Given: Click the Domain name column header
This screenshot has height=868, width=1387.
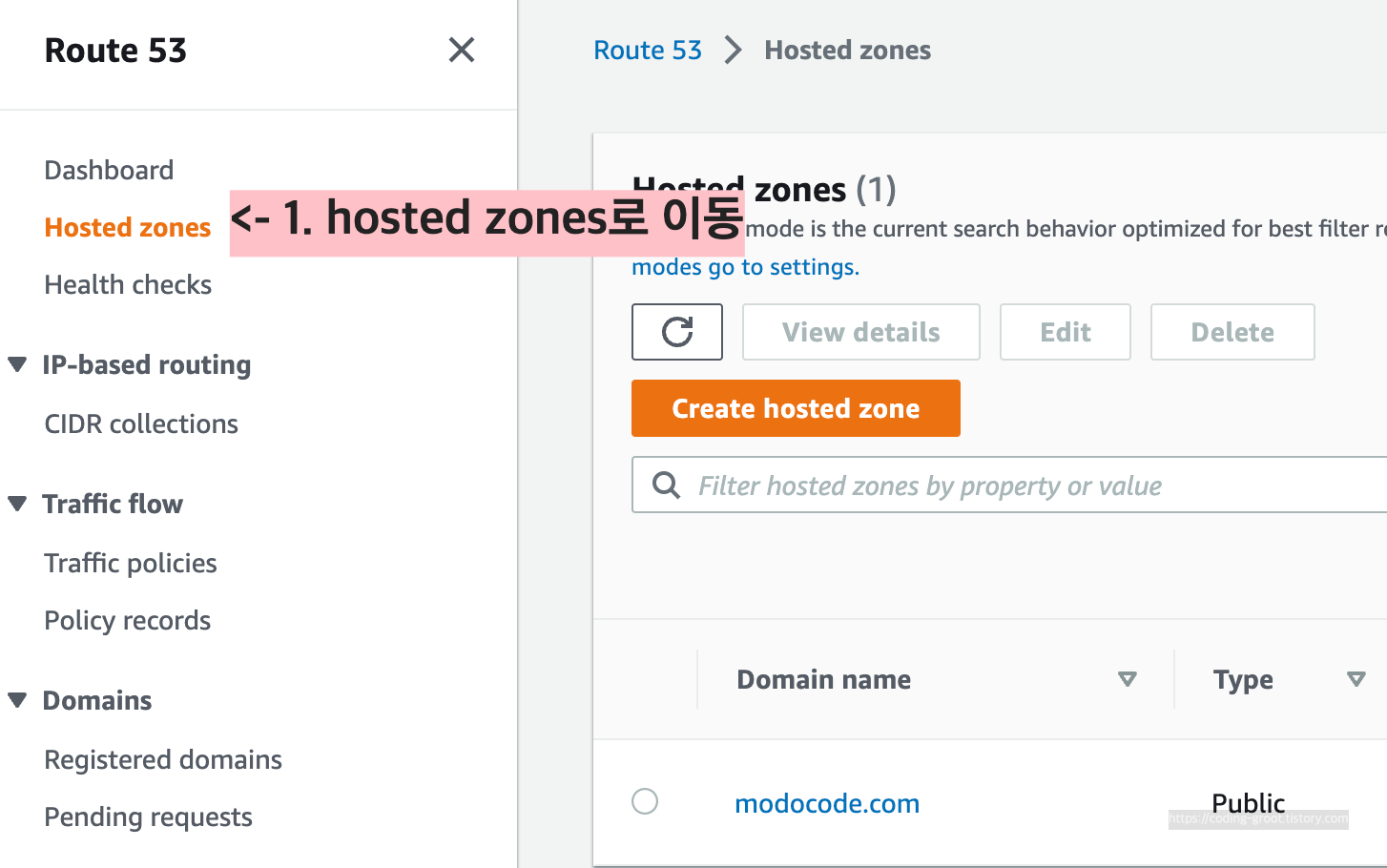Looking at the screenshot, I should coord(823,679).
